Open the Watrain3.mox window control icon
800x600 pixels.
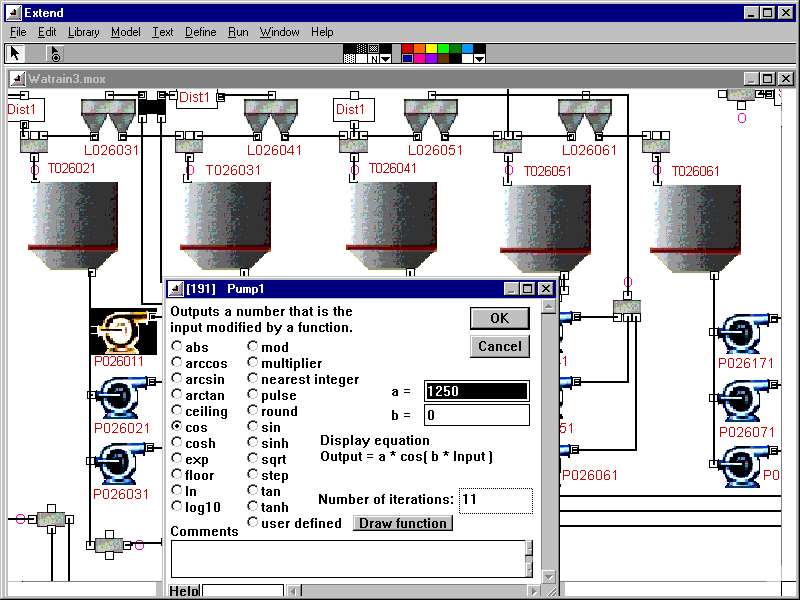[18, 79]
